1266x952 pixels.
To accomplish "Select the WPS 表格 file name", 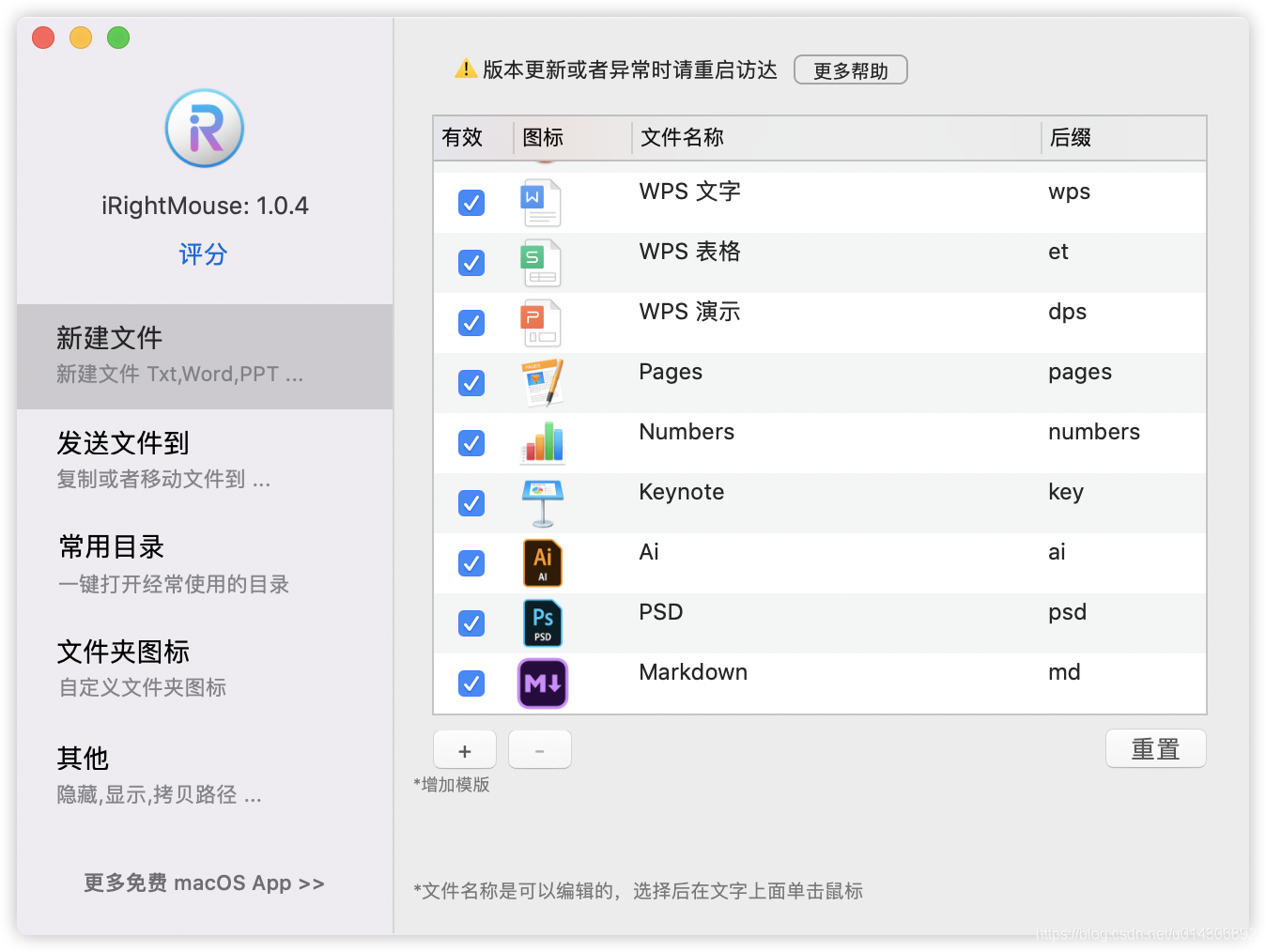I will [x=690, y=252].
